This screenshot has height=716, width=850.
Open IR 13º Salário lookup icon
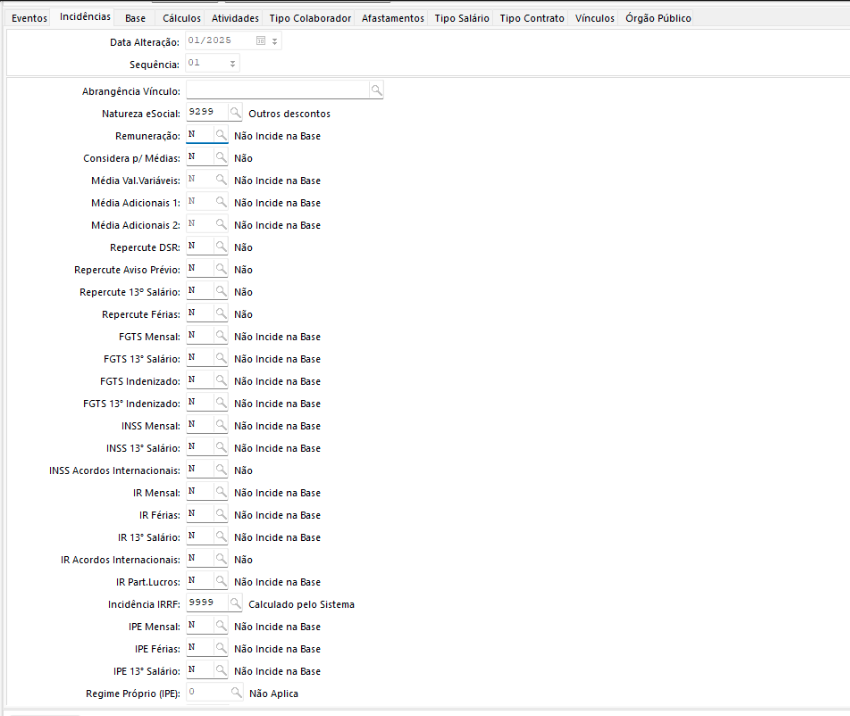pyautogui.click(x=221, y=536)
